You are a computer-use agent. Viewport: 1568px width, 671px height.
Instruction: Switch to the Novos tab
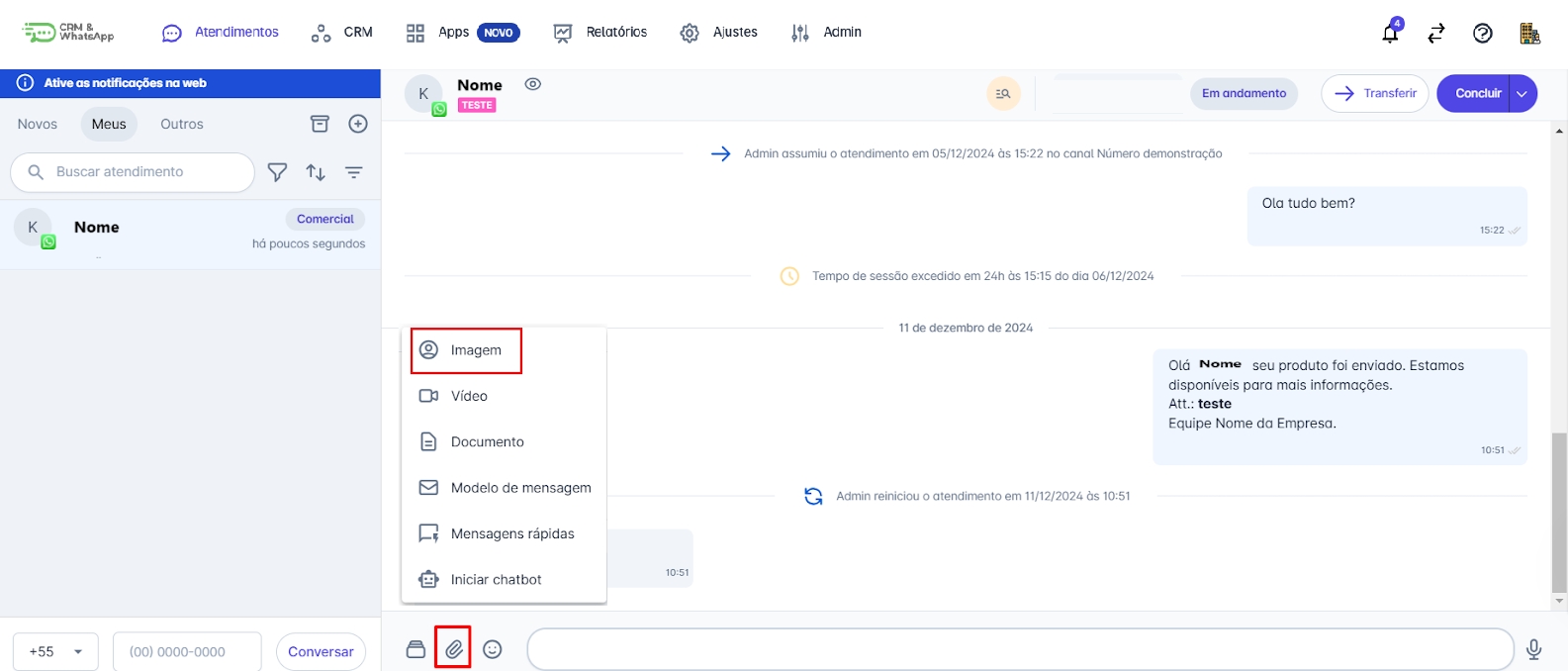38,124
